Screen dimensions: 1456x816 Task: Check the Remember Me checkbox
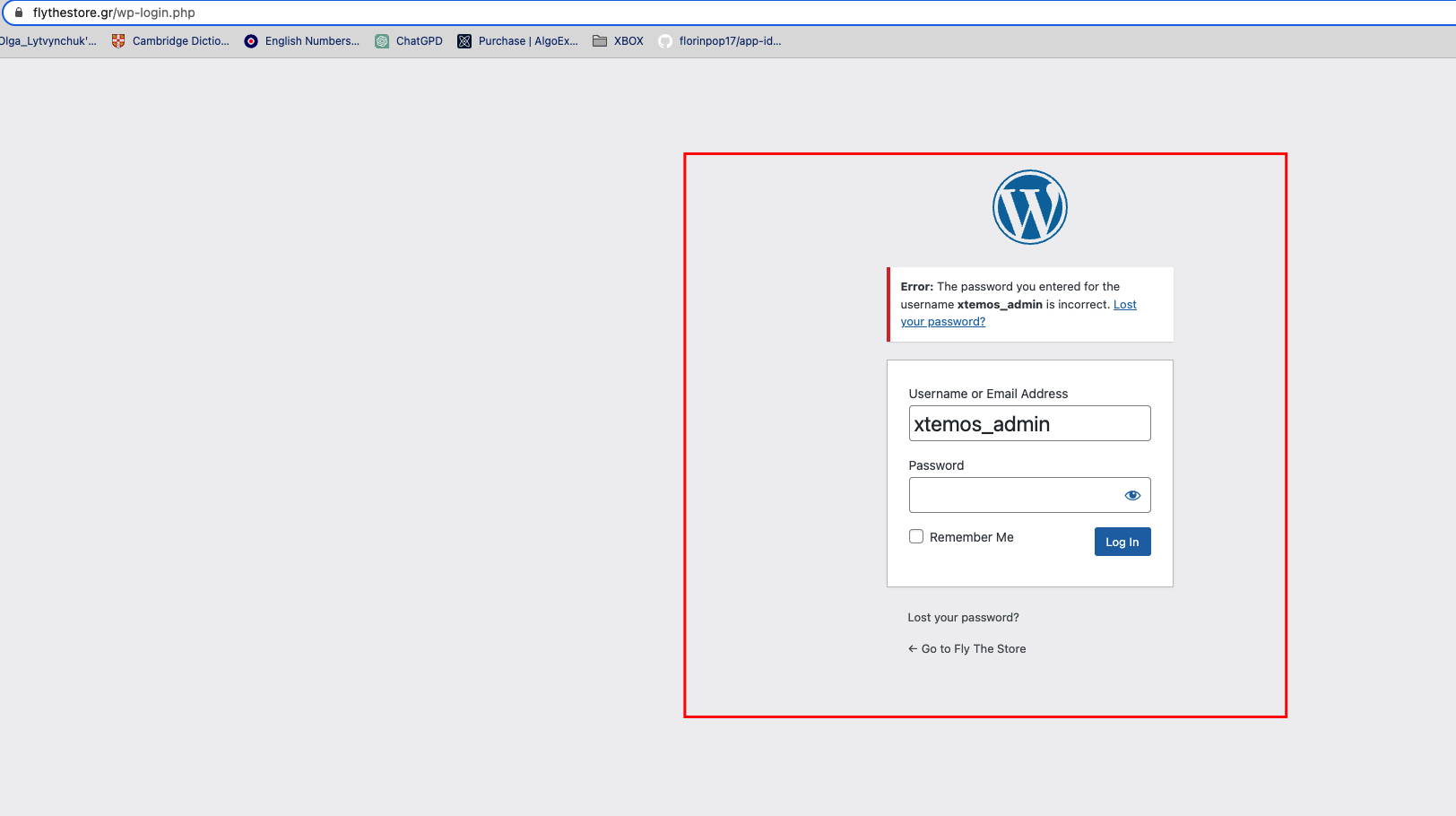coord(916,536)
